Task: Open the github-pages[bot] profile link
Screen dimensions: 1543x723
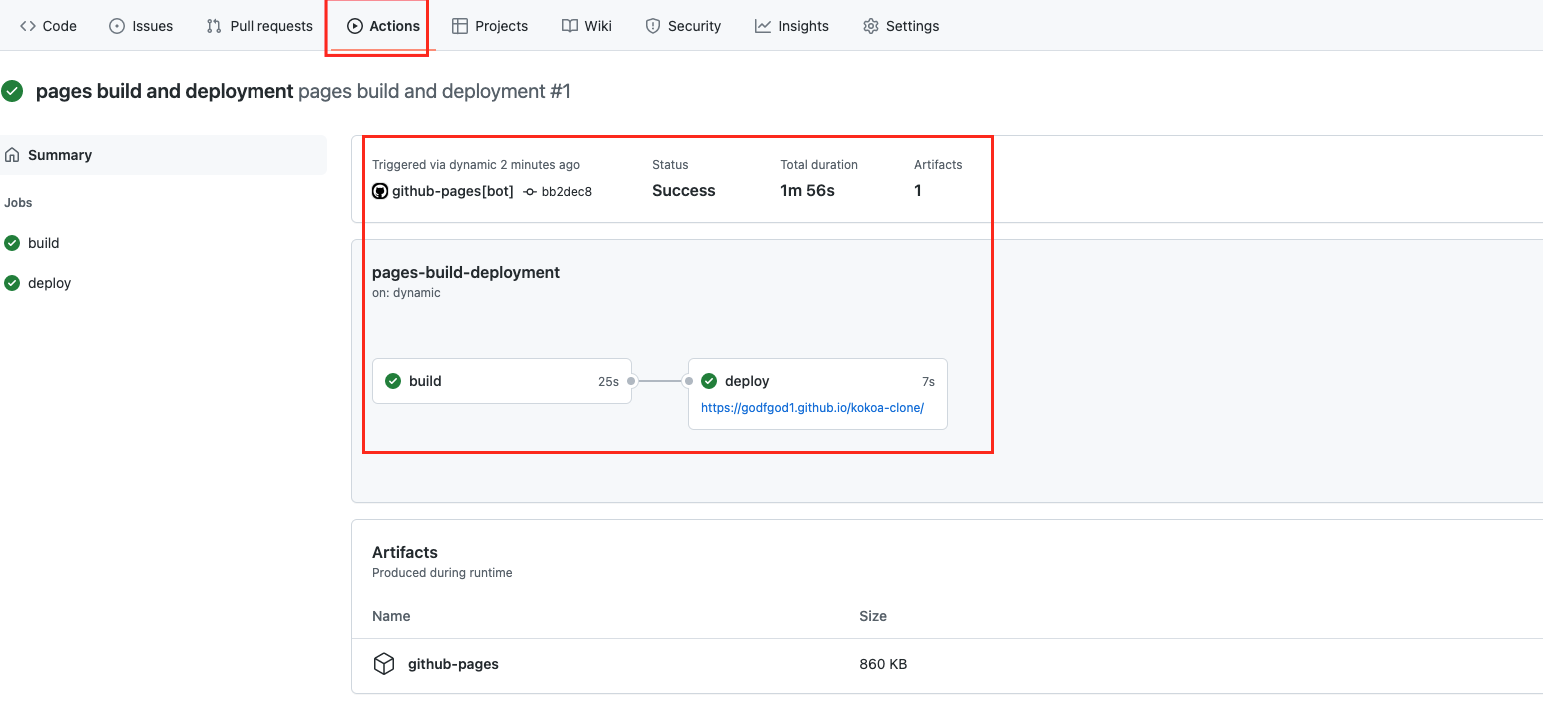Action: [x=452, y=191]
